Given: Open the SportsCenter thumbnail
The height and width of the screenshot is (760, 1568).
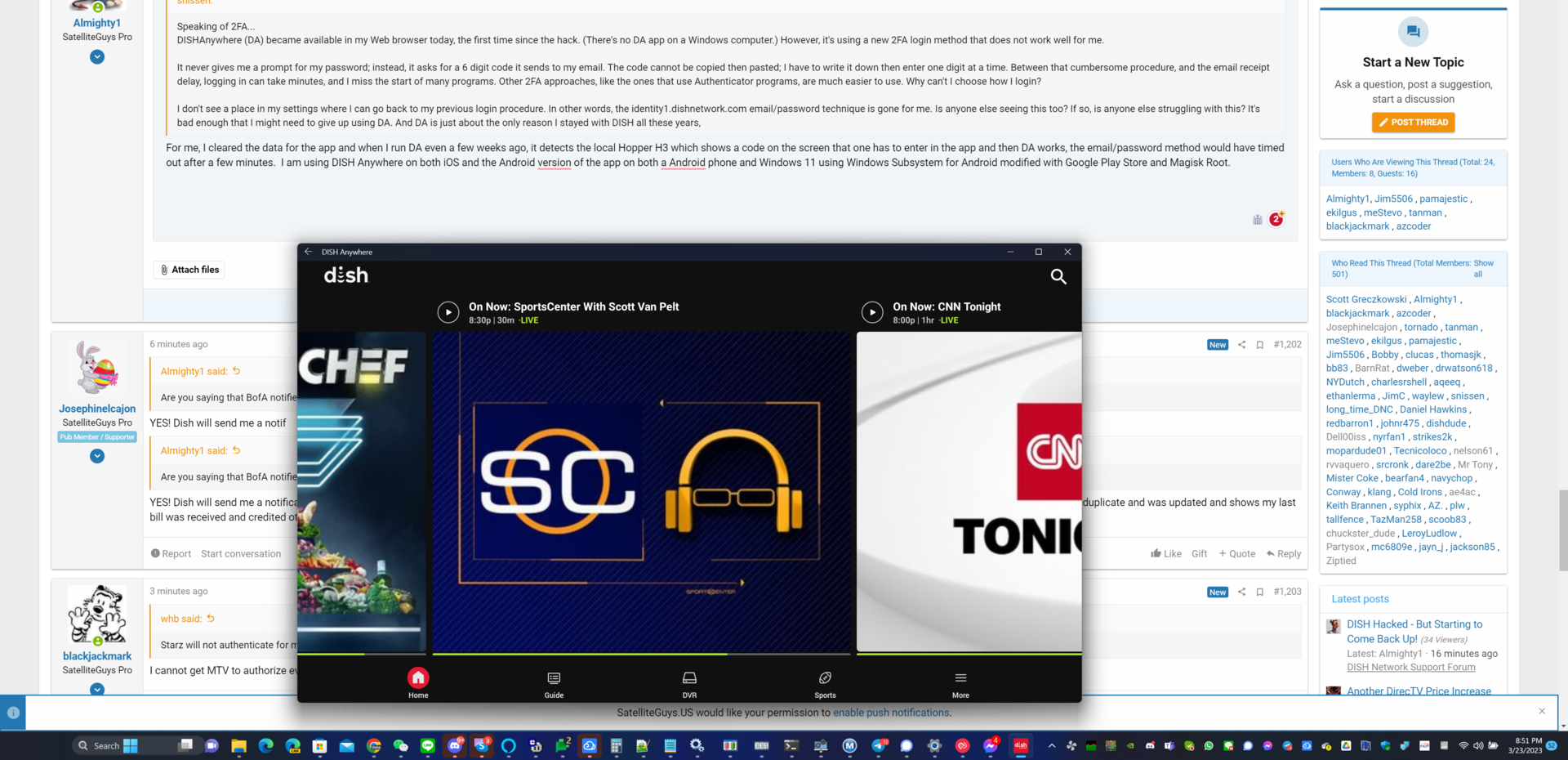Looking at the screenshot, I should [642, 491].
